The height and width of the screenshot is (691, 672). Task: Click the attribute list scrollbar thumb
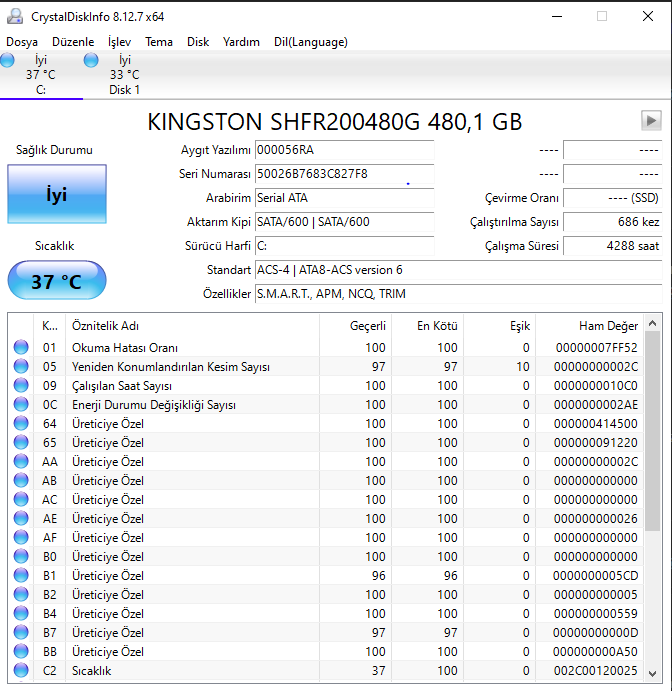click(x=653, y=431)
